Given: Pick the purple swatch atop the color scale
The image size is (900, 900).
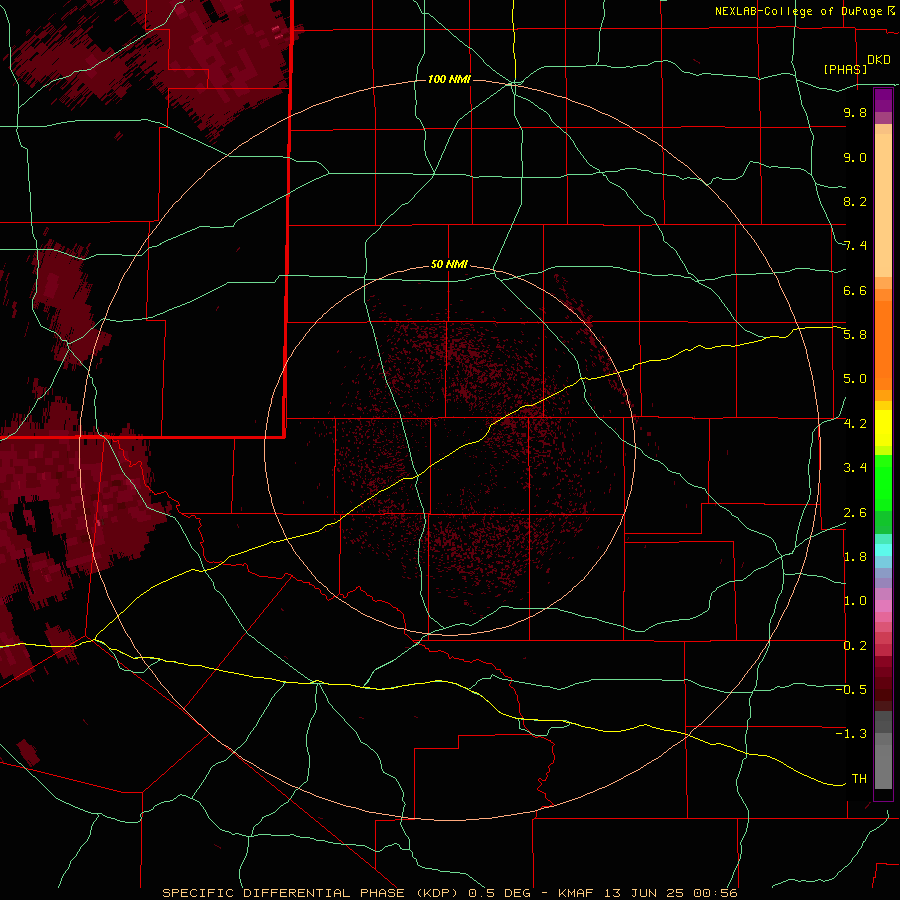Looking at the screenshot, I should point(883,100).
